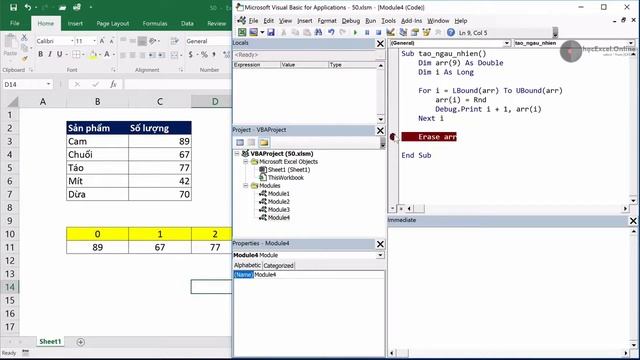Screen dimensions: 640x360
Task: Click the View Code icon in Project panel
Action: pyautogui.click(x=240, y=142)
